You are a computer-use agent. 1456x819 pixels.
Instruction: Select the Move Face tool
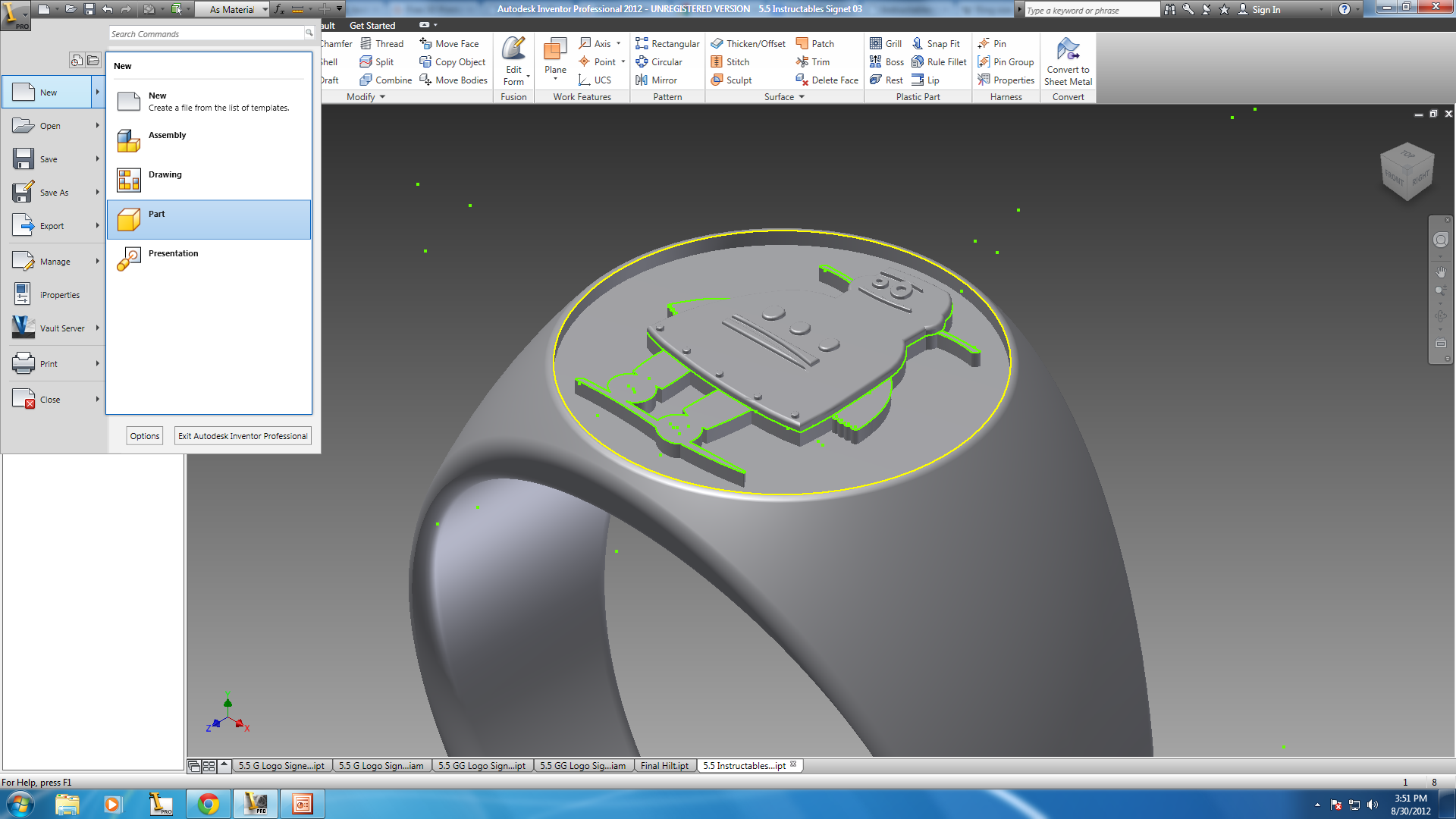pyautogui.click(x=449, y=44)
